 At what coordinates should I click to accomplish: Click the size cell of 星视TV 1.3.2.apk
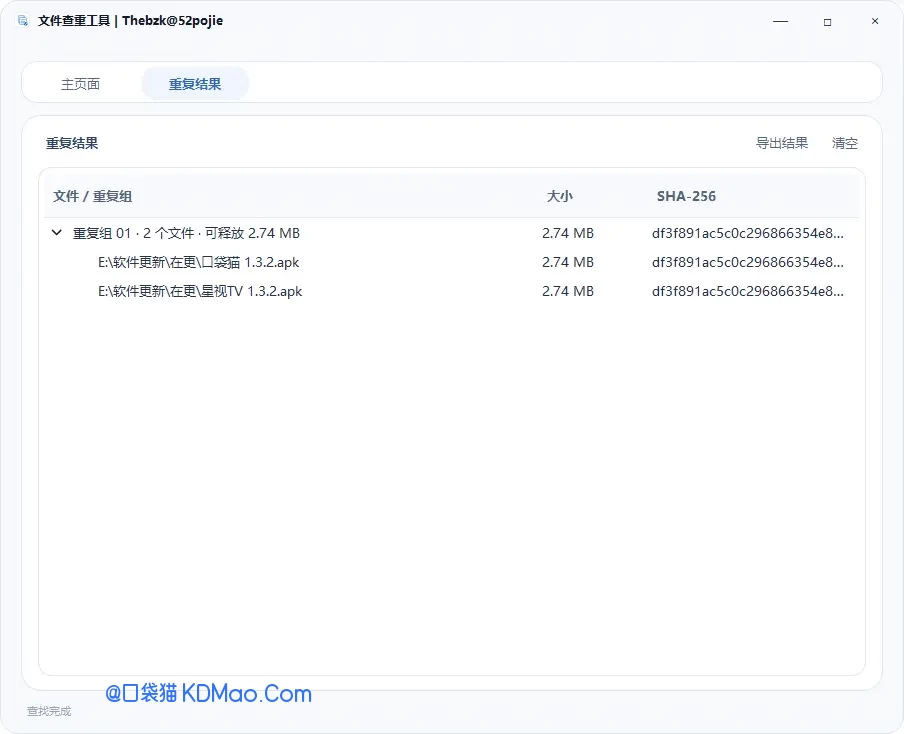(x=568, y=291)
